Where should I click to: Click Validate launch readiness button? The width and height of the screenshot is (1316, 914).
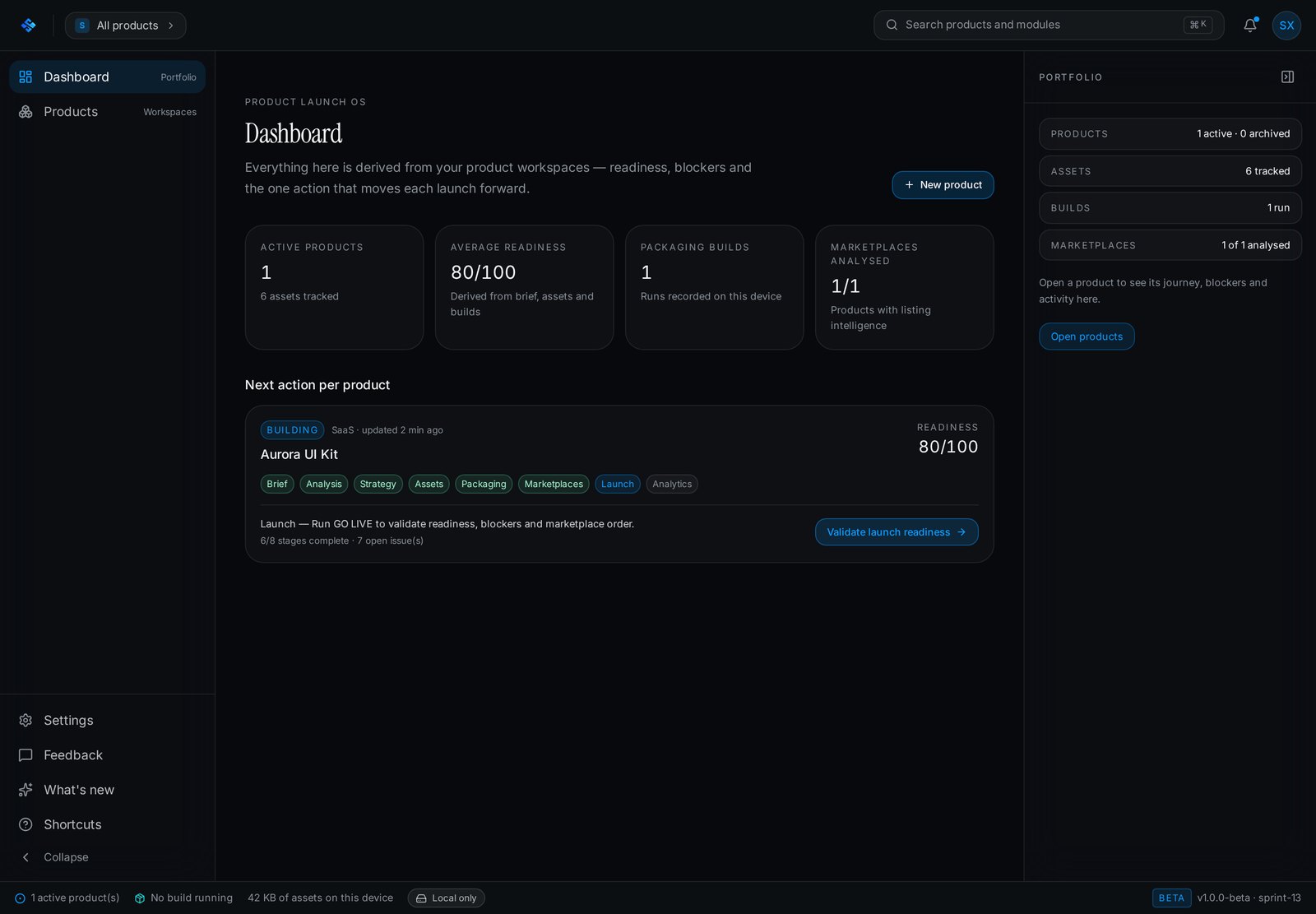coord(897,532)
